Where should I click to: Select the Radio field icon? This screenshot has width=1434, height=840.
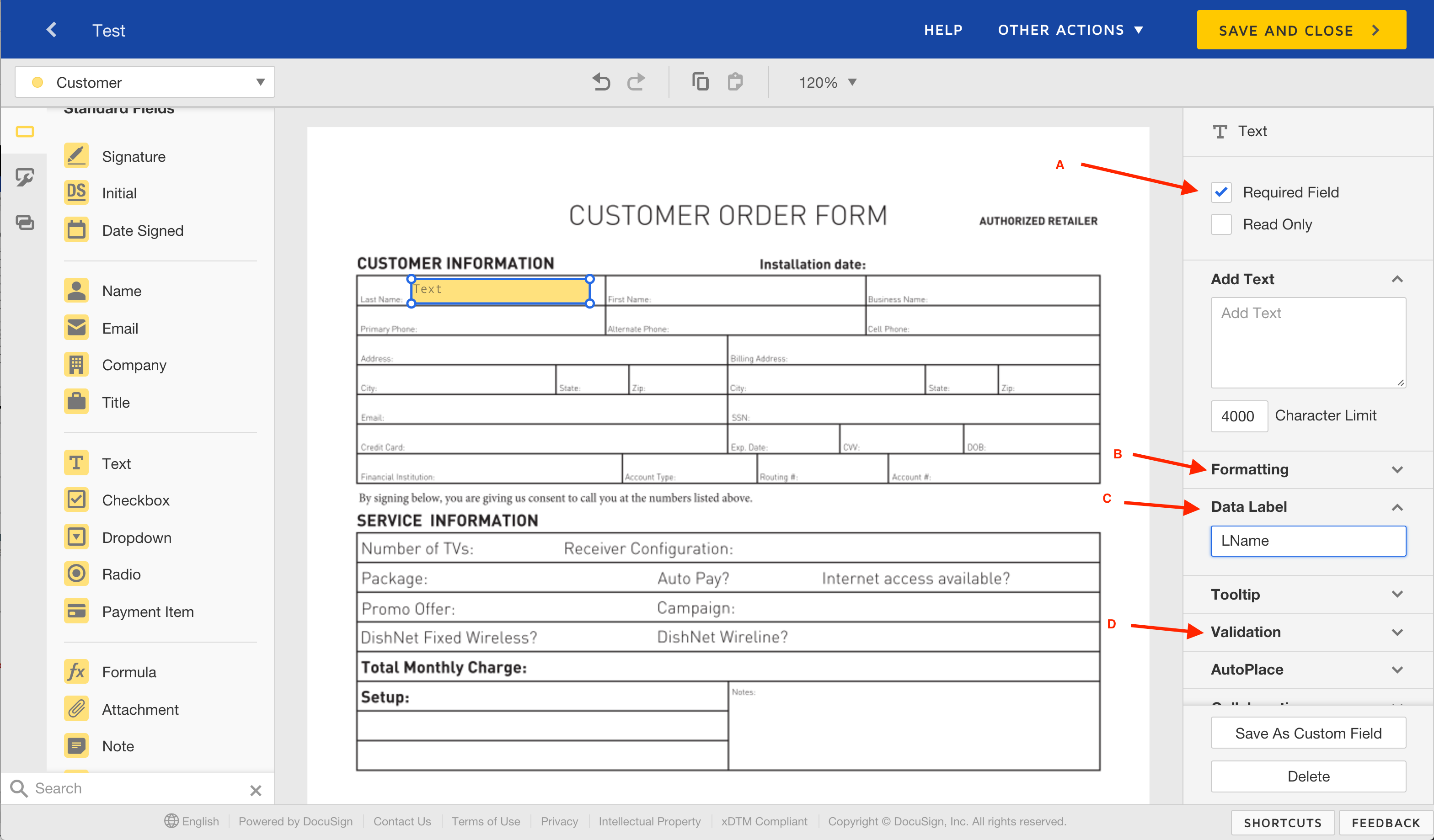click(76, 574)
